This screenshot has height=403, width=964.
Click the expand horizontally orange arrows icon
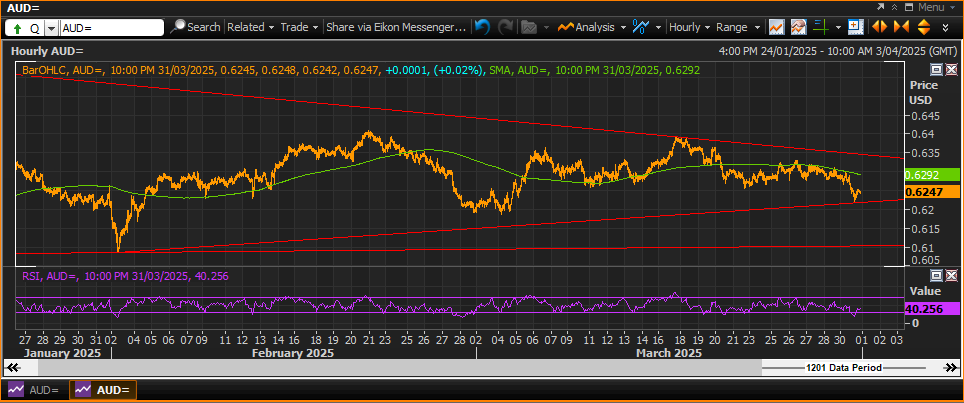point(880,27)
